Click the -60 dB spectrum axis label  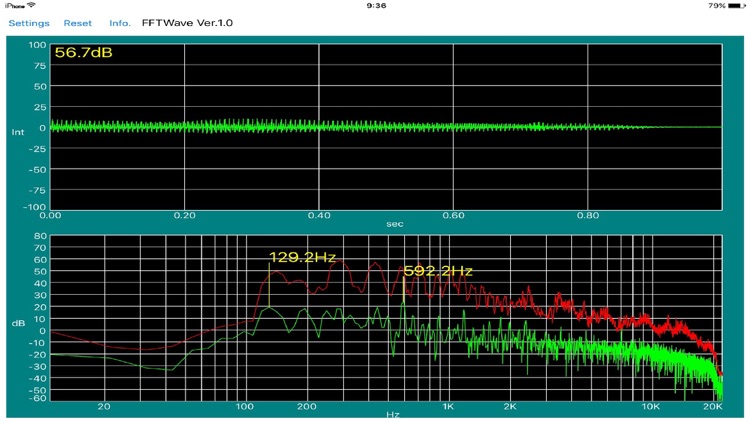click(38, 398)
